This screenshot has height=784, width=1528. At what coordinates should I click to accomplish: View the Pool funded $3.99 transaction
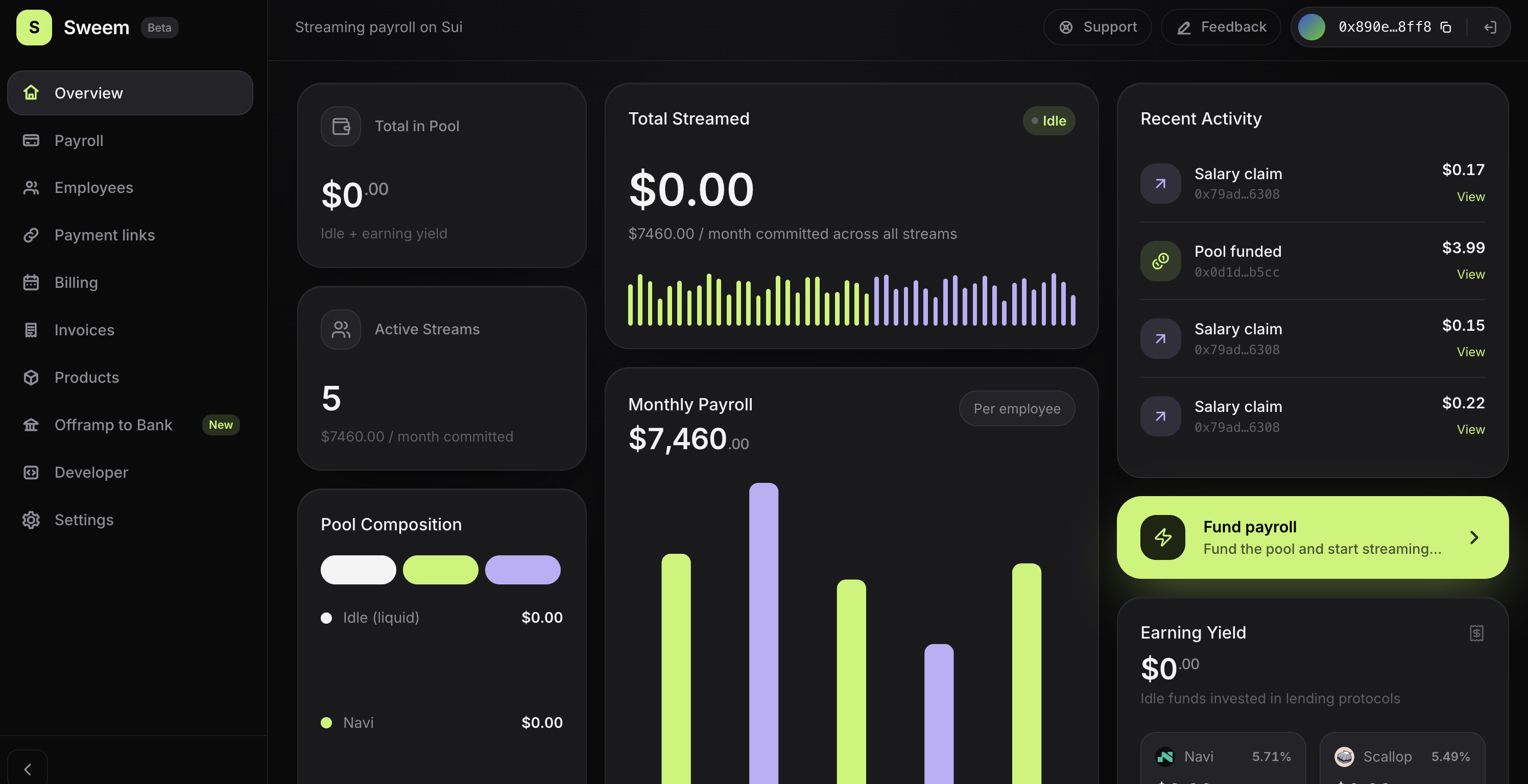coord(1470,275)
